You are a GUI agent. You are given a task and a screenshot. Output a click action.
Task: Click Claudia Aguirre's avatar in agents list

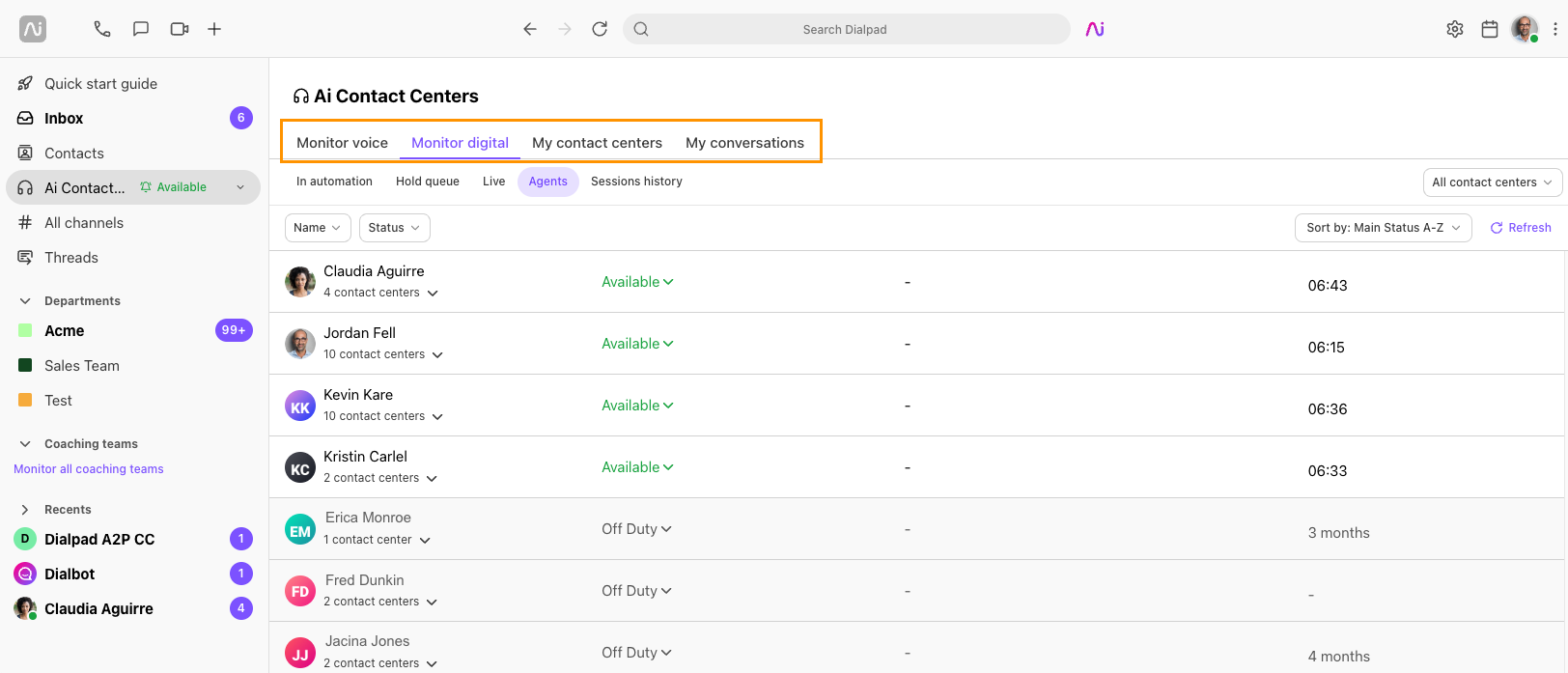300,282
